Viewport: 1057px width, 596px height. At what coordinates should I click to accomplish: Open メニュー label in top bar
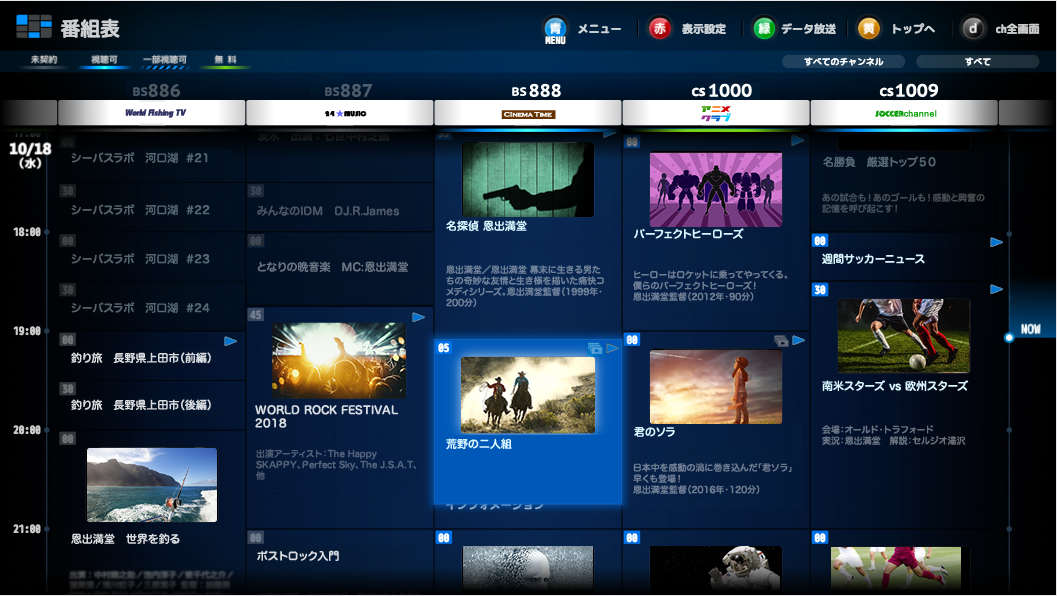pos(599,28)
